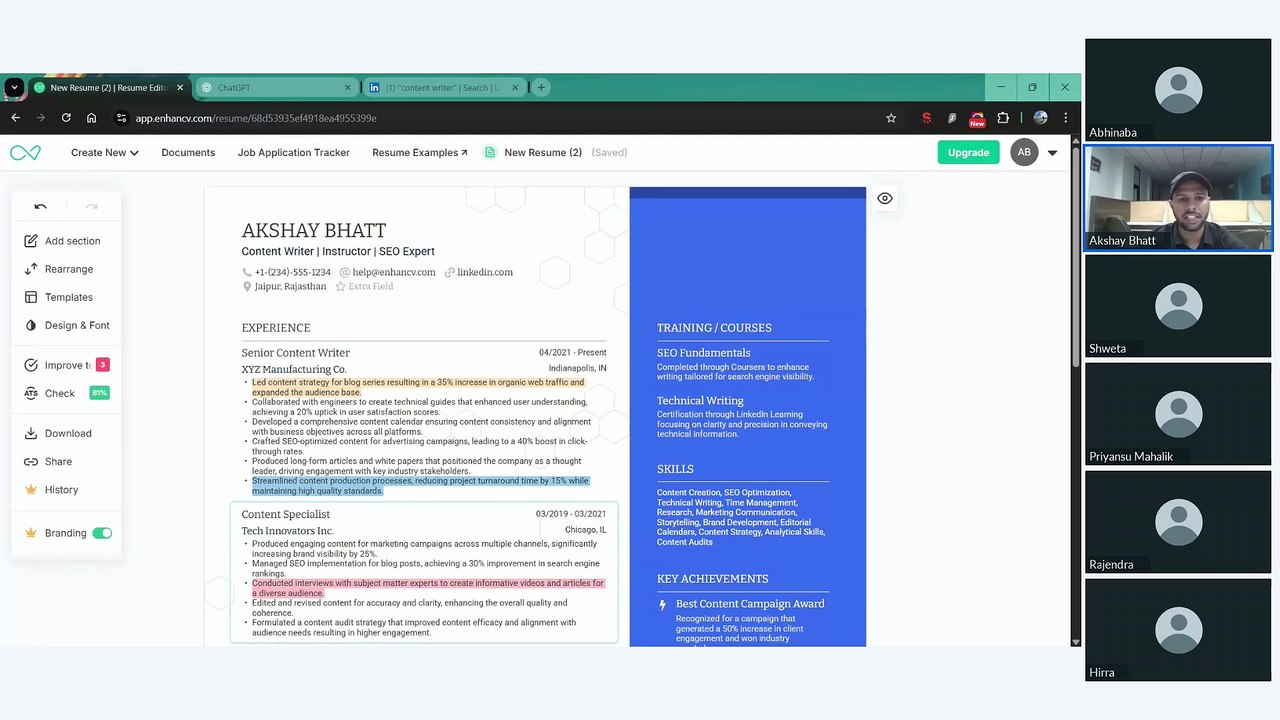The image size is (1280, 720).
Task: Click the name AKSHAY BHATT on resume
Action: [313, 230]
